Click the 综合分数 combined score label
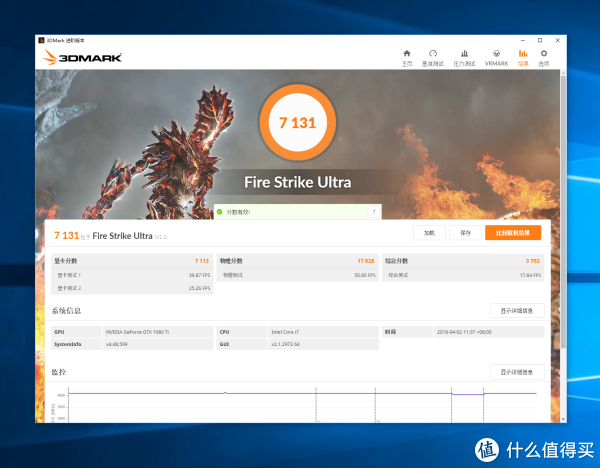Image resolution: width=600 pixels, height=468 pixels. coord(396,261)
